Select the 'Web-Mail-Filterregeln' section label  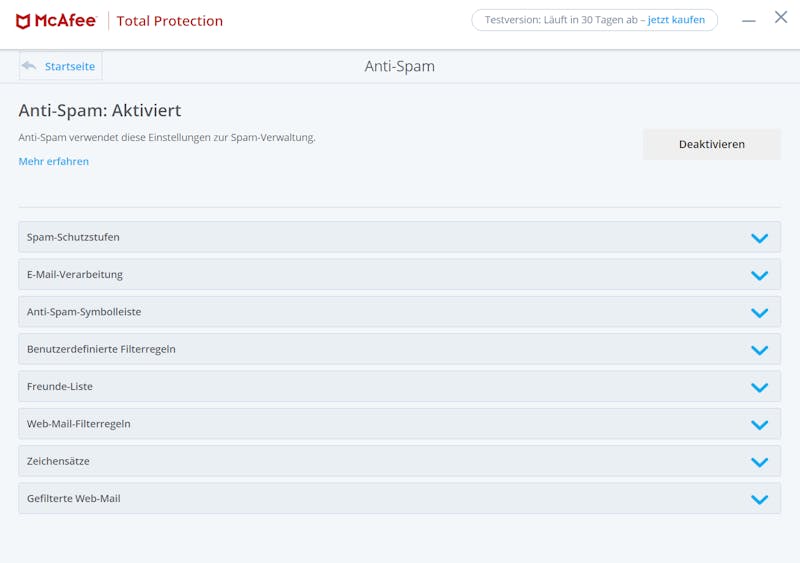(79, 423)
